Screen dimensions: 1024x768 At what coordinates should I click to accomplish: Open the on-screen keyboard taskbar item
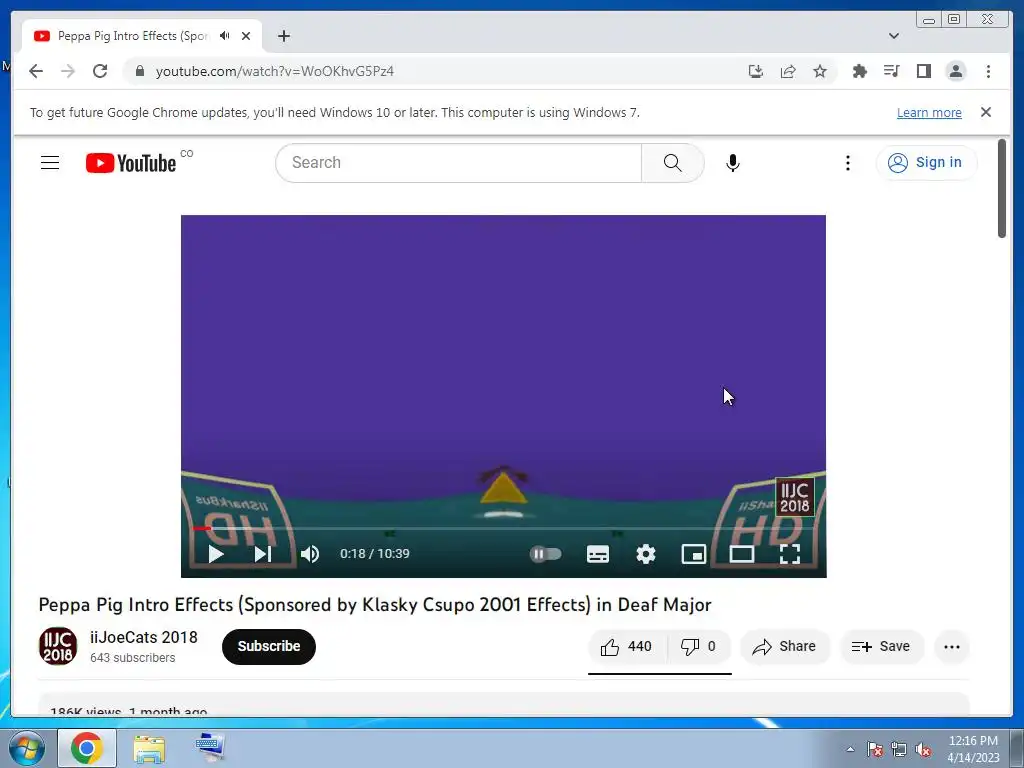point(210,748)
